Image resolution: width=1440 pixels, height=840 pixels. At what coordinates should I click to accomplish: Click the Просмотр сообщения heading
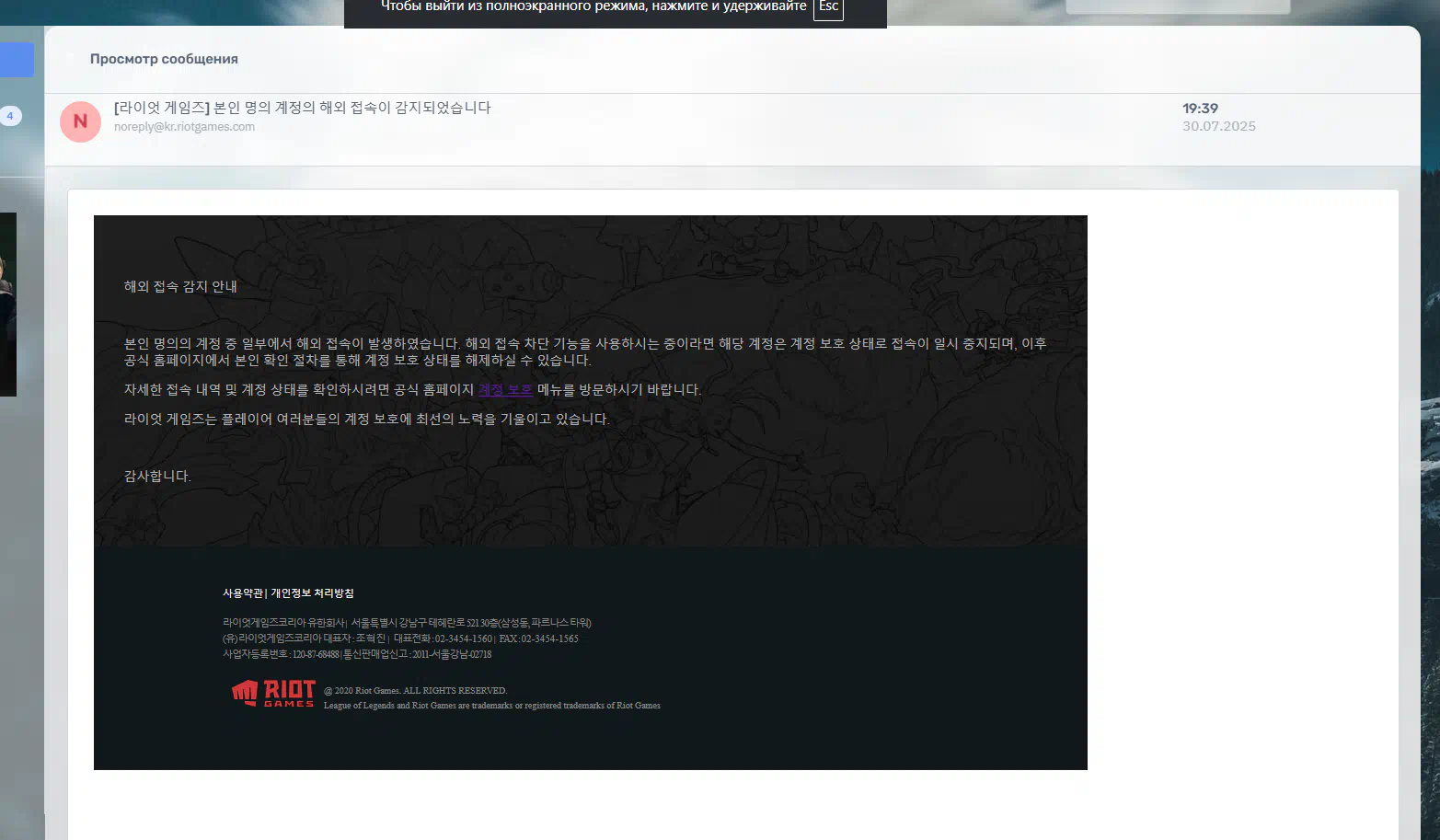click(164, 59)
